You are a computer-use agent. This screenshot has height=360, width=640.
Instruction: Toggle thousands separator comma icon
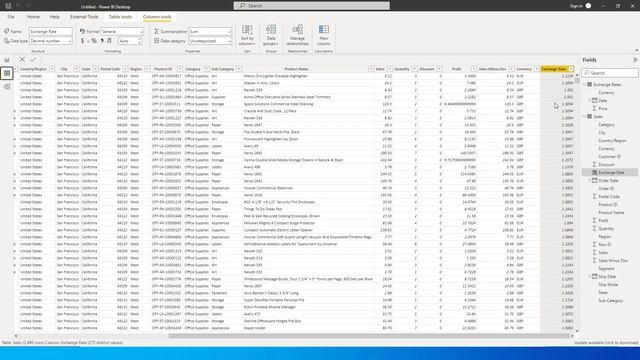click(102, 41)
